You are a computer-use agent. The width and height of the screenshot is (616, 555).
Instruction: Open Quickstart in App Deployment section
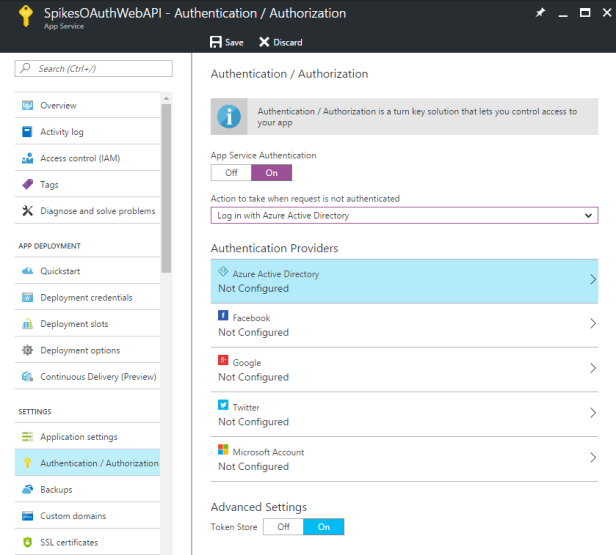point(87,271)
